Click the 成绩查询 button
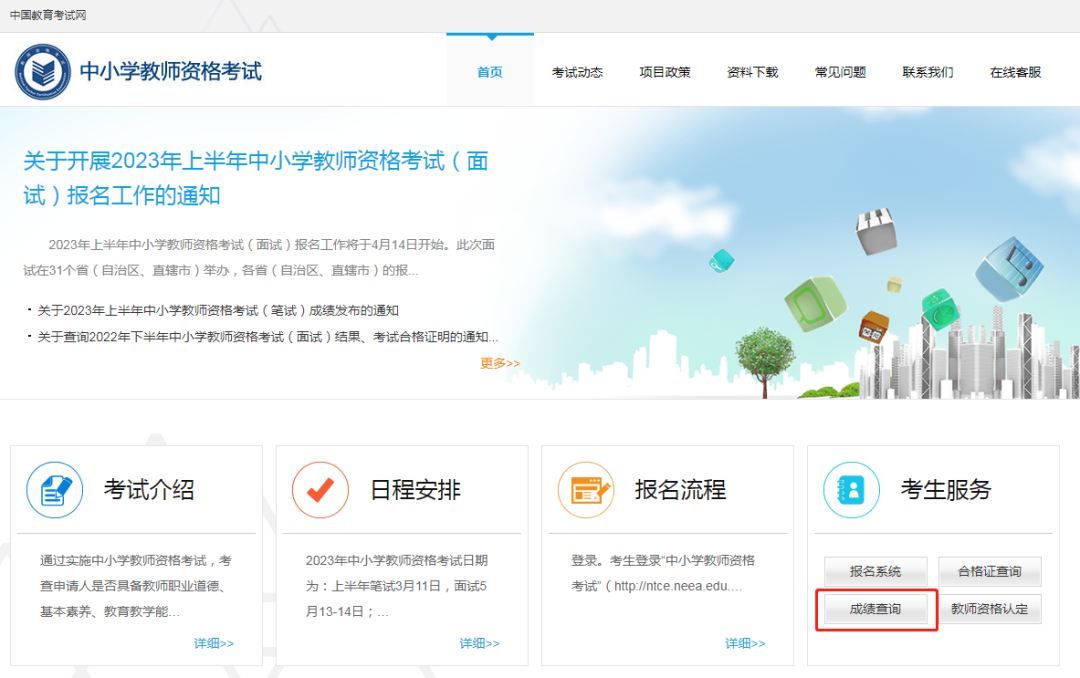This screenshot has height=678, width=1080. [875, 609]
